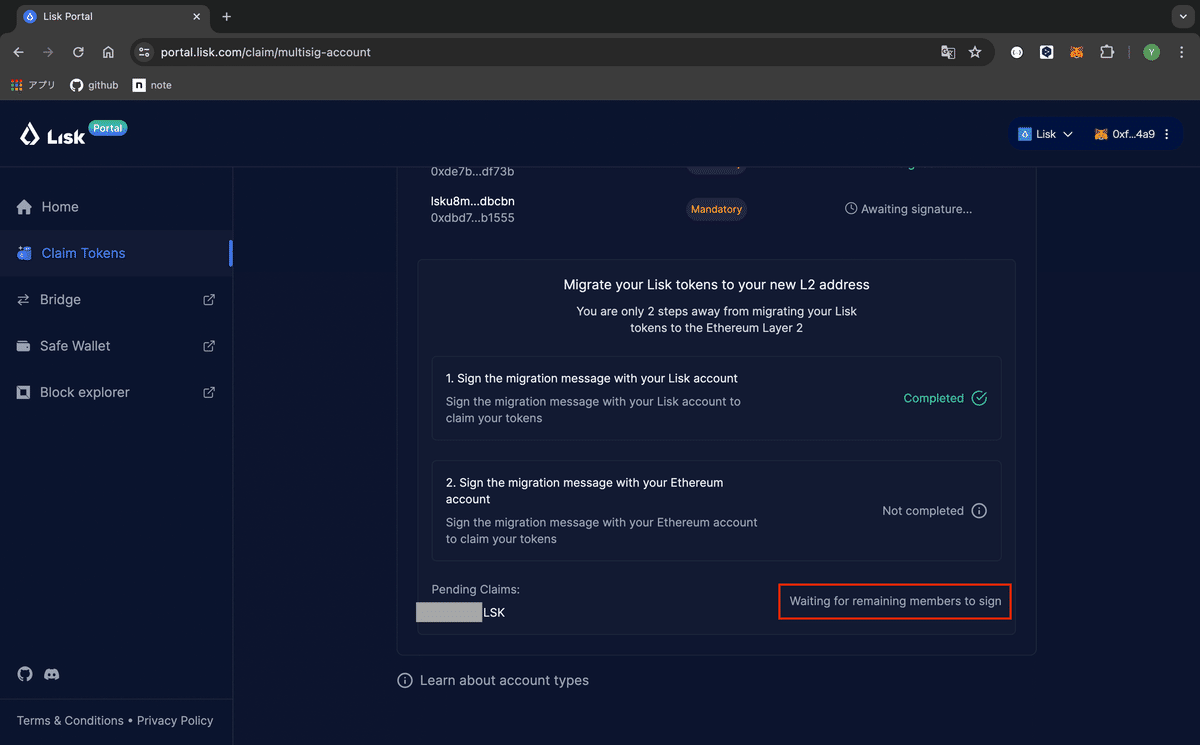Select Claim Tokens in the sidebar

[x=116, y=253]
